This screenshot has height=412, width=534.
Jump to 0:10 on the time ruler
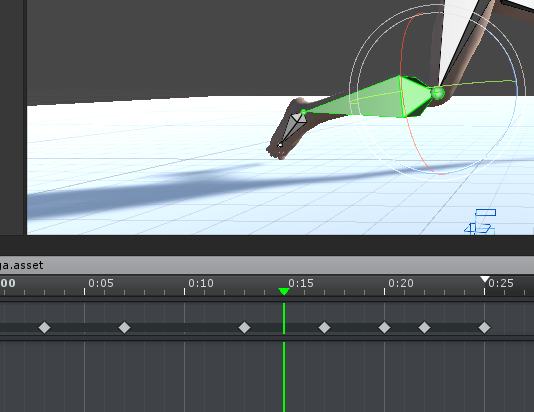click(201, 283)
